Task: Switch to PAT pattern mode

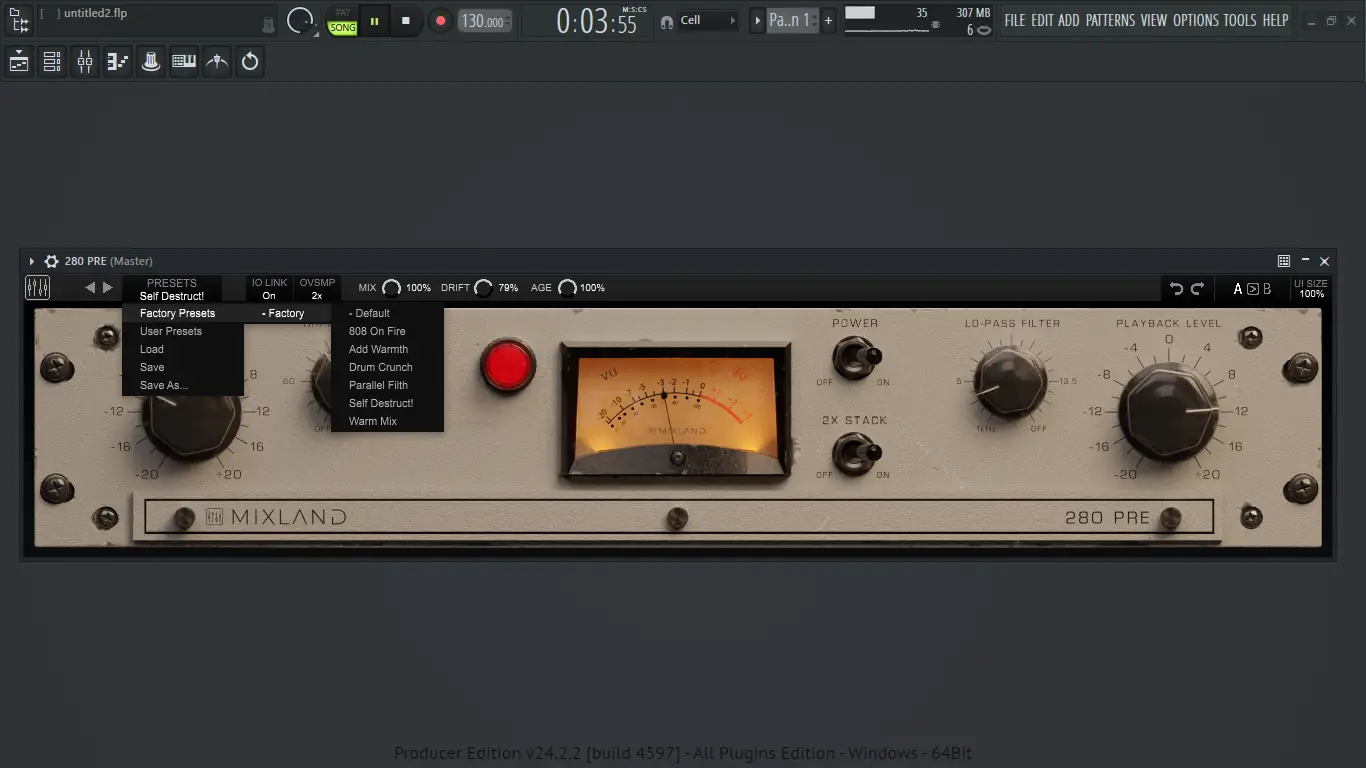Action: 343,13
